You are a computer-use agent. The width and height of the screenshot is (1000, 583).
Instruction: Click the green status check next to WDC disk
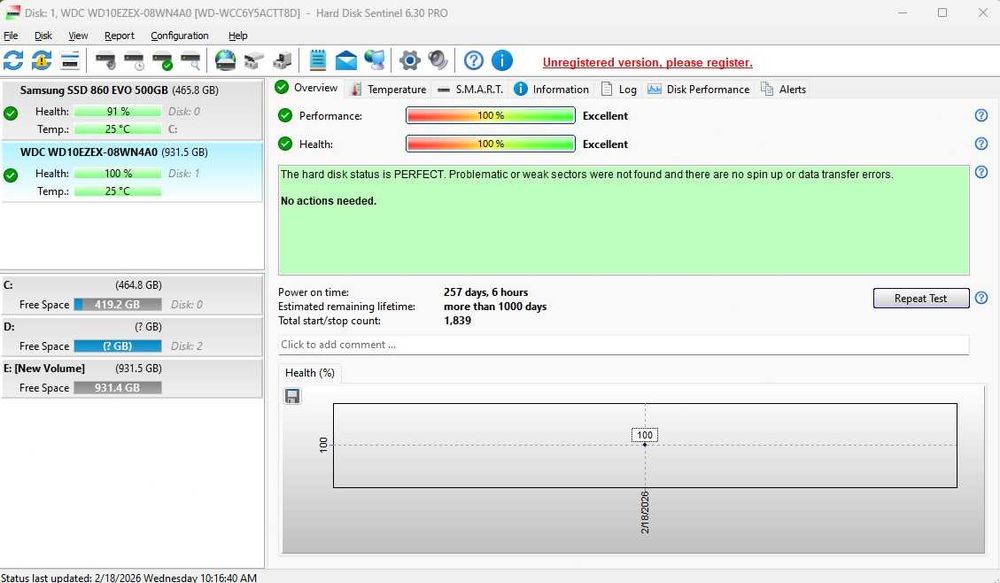[11, 175]
